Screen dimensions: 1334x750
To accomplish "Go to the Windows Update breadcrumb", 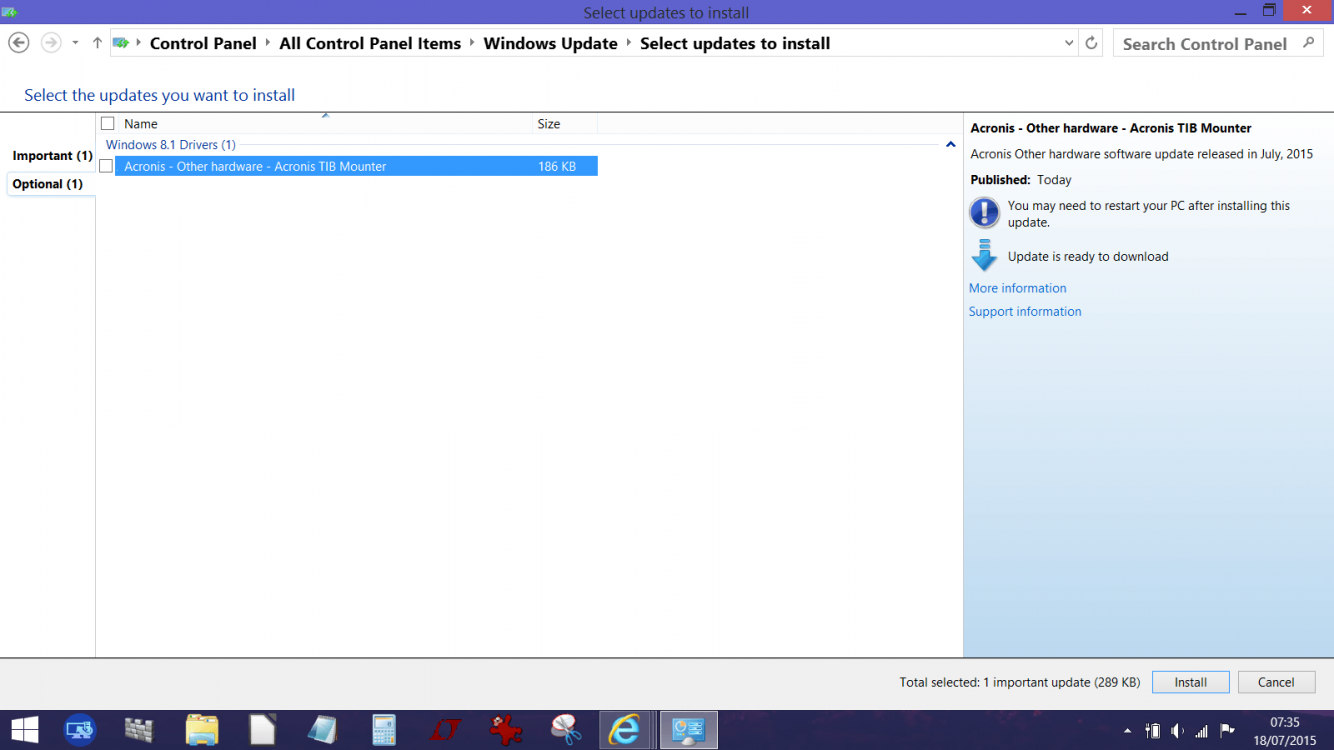I will point(550,43).
